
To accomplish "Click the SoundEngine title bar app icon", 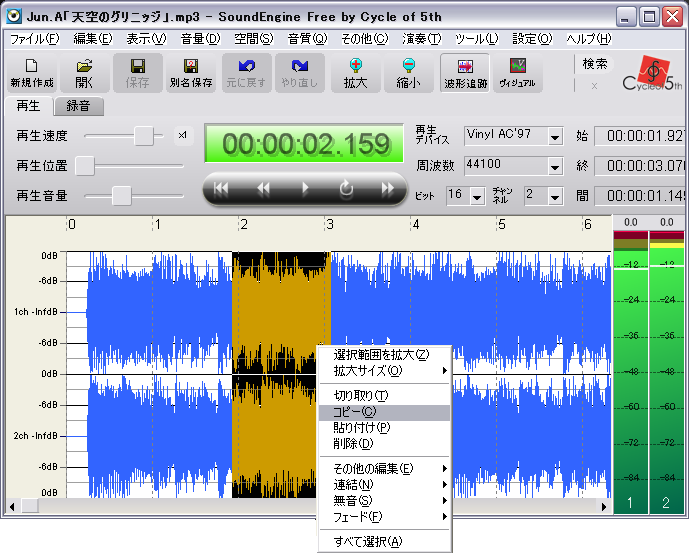I will coord(14,16).
